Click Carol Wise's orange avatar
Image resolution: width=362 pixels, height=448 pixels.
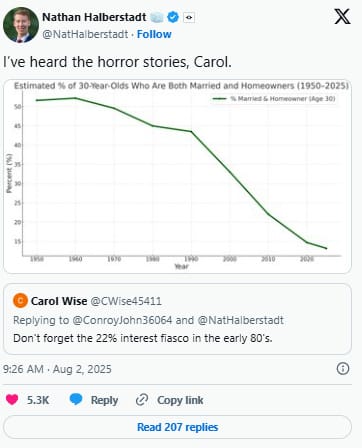[20, 301]
